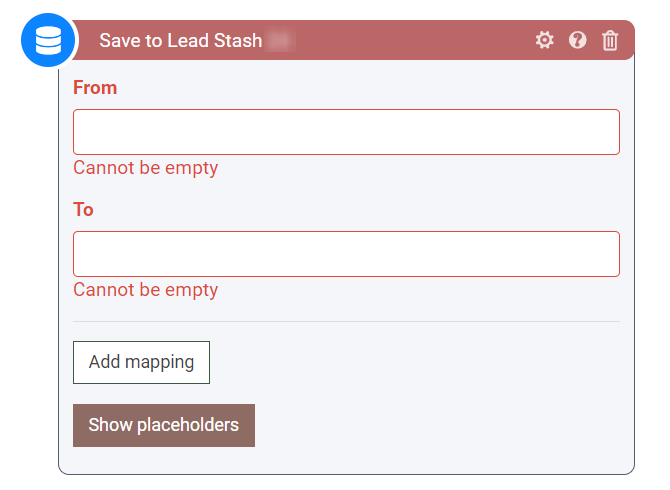Click empty header space left of gear icon
Screen dimensions: 670x490
[420, 41]
